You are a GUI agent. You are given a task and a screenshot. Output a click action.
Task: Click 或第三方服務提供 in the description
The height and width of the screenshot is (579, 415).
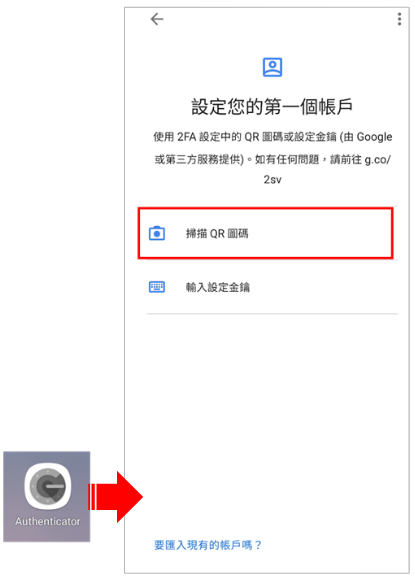click(x=198, y=160)
